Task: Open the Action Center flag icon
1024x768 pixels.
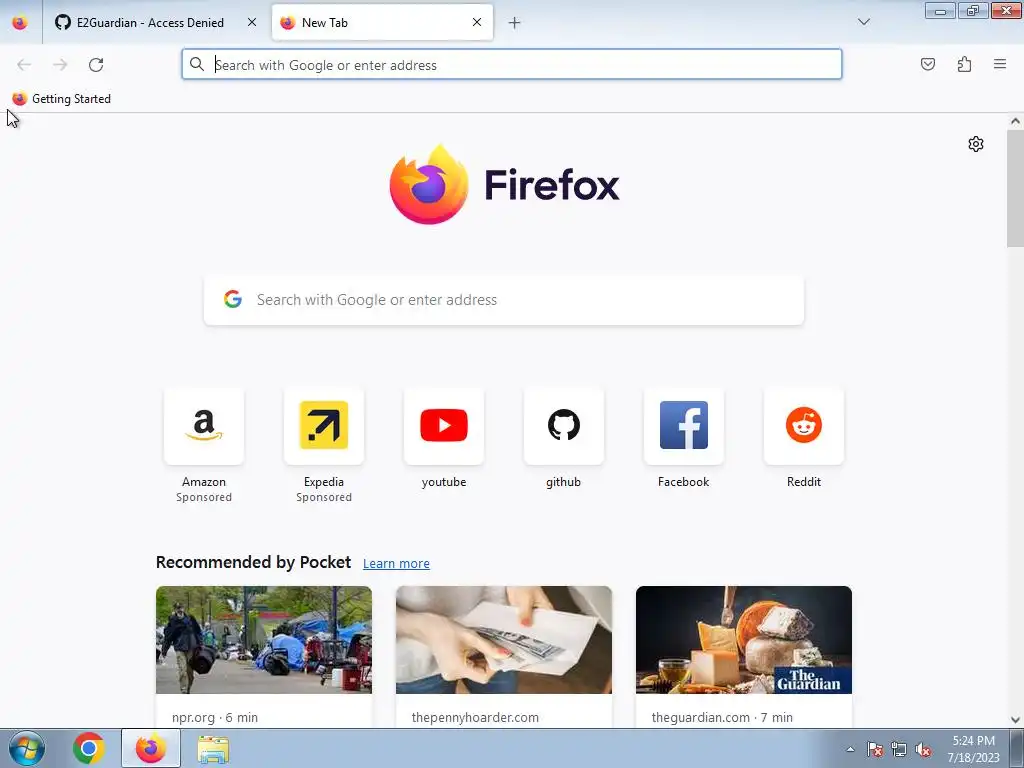Action: point(875,750)
